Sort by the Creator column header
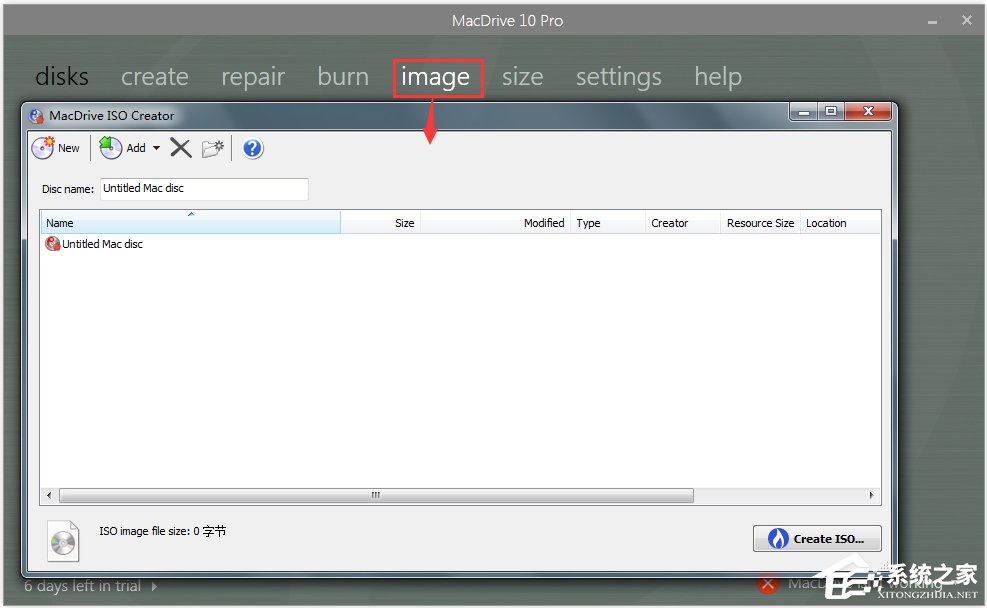Image resolution: width=987 pixels, height=608 pixels. [x=683, y=223]
